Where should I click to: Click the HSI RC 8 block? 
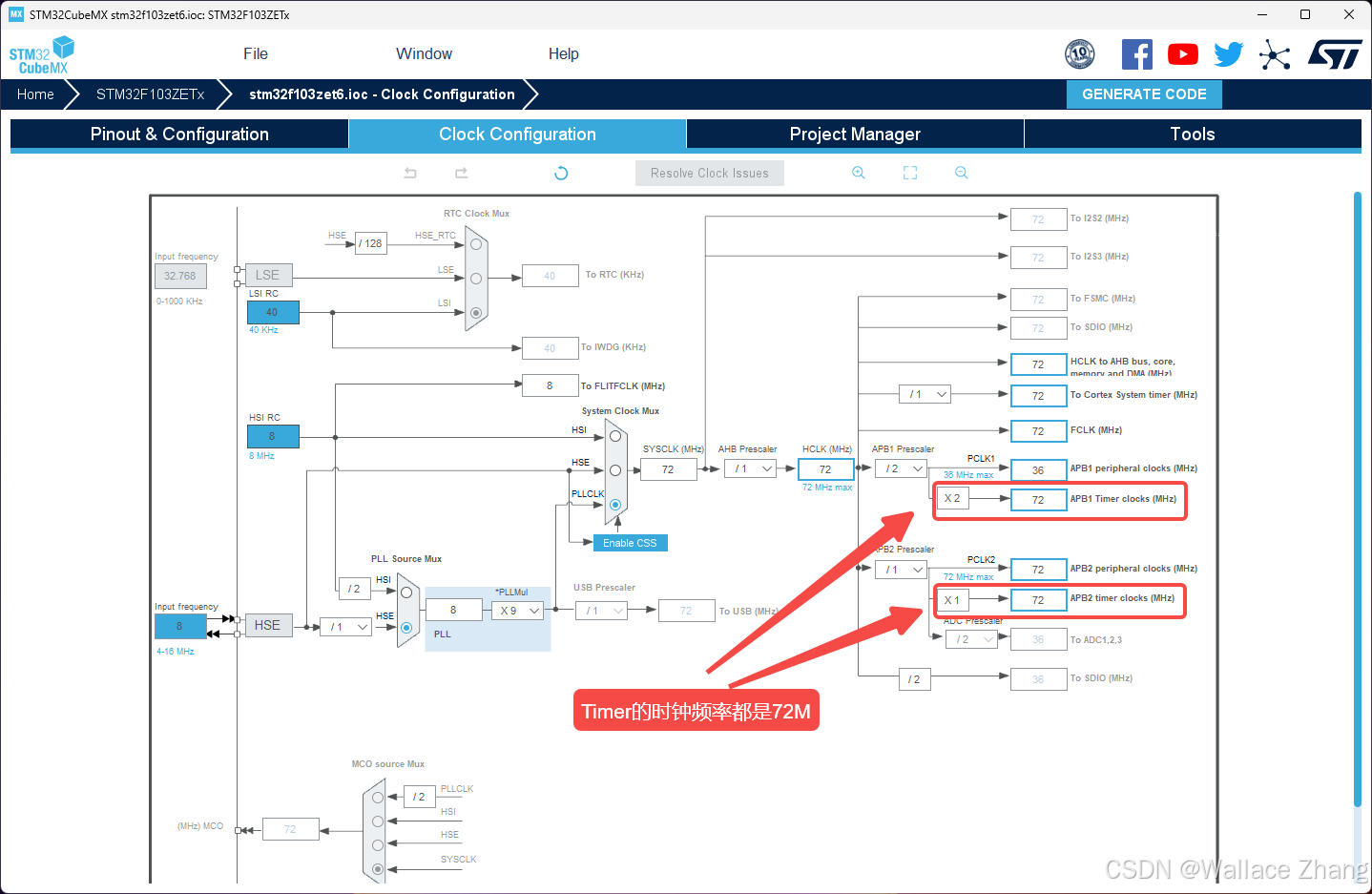(273, 436)
